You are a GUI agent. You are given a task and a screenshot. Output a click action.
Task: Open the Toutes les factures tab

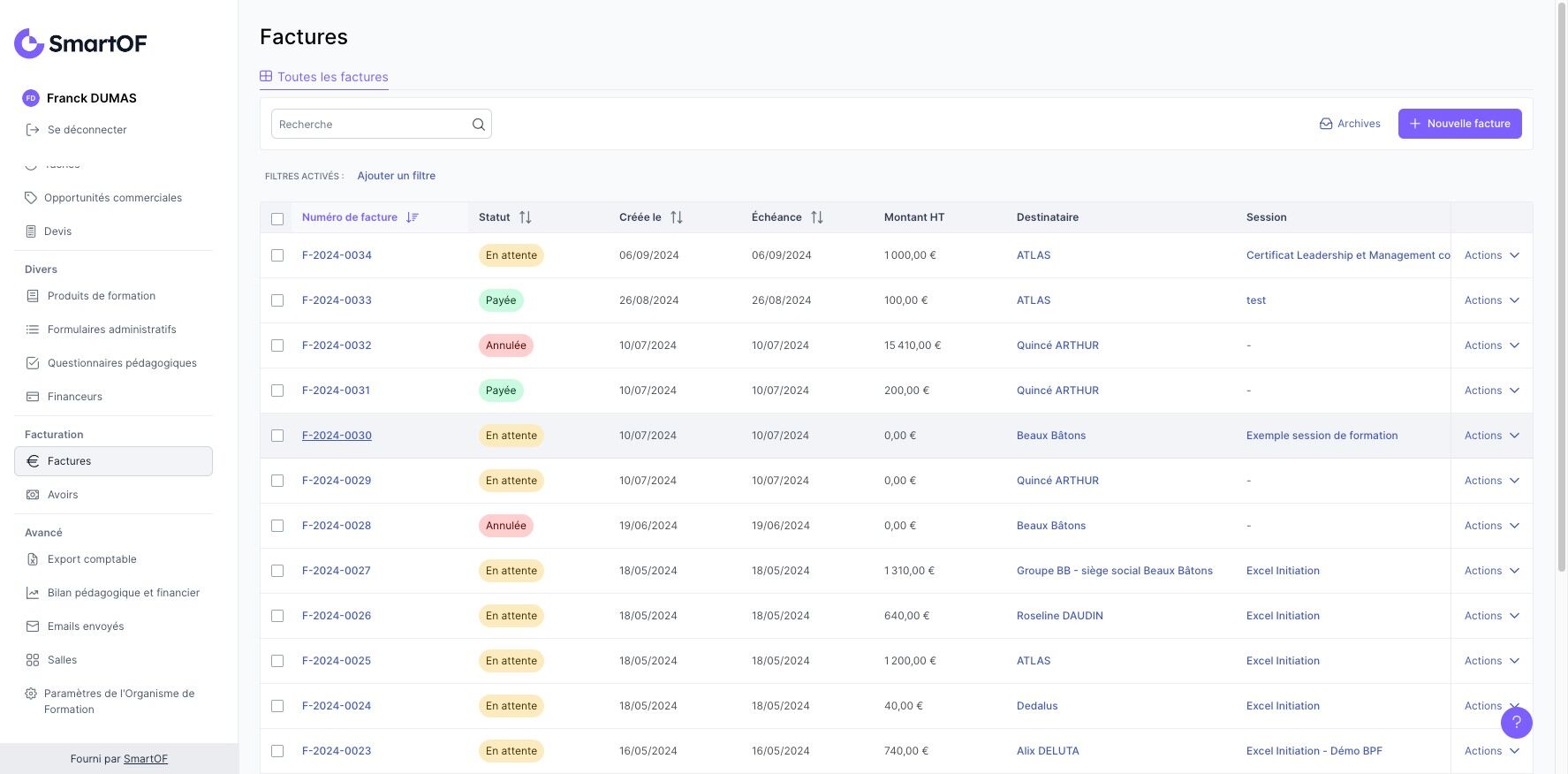coord(324,77)
